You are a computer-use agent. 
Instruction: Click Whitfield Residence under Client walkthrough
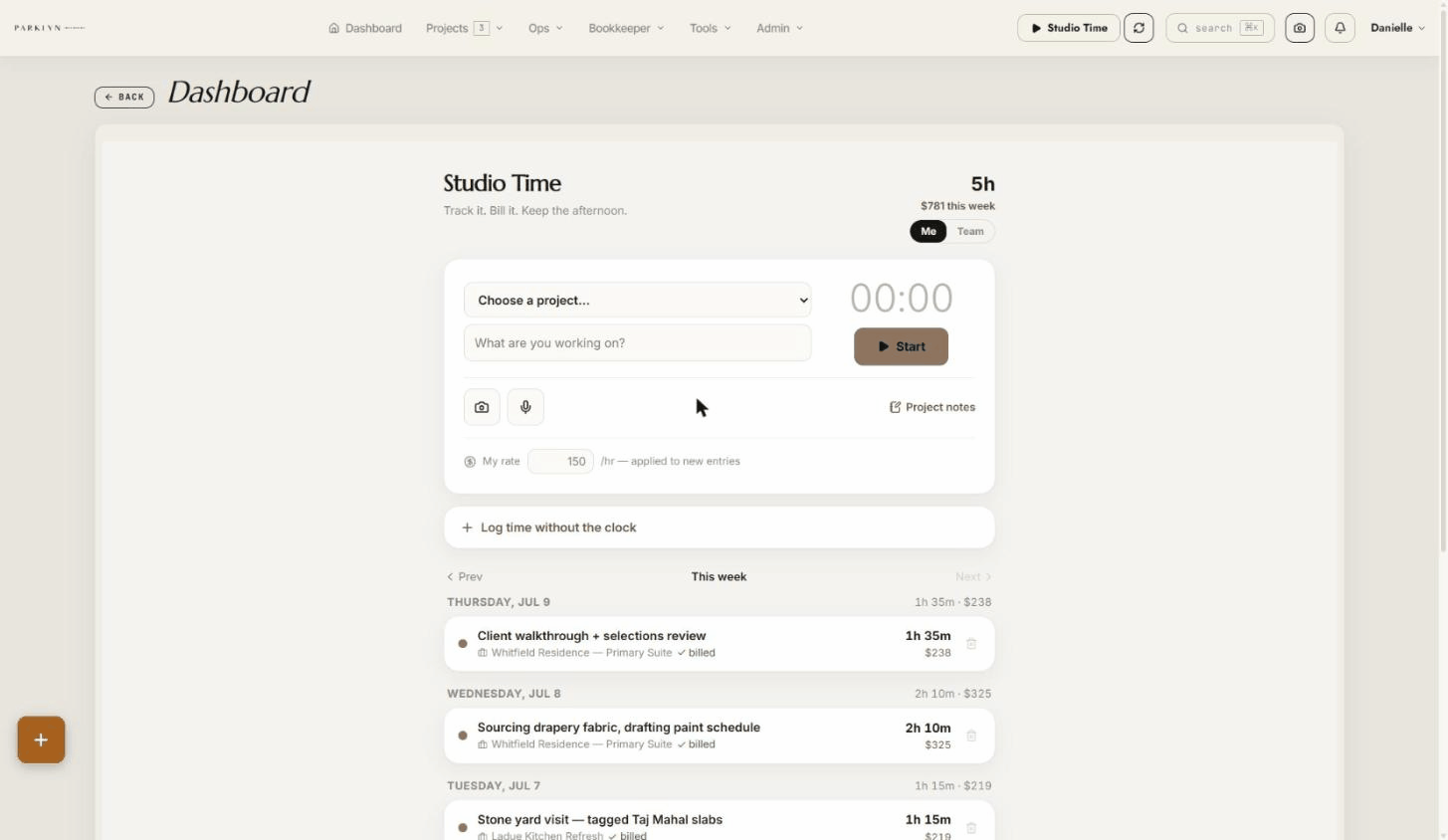click(581, 653)
